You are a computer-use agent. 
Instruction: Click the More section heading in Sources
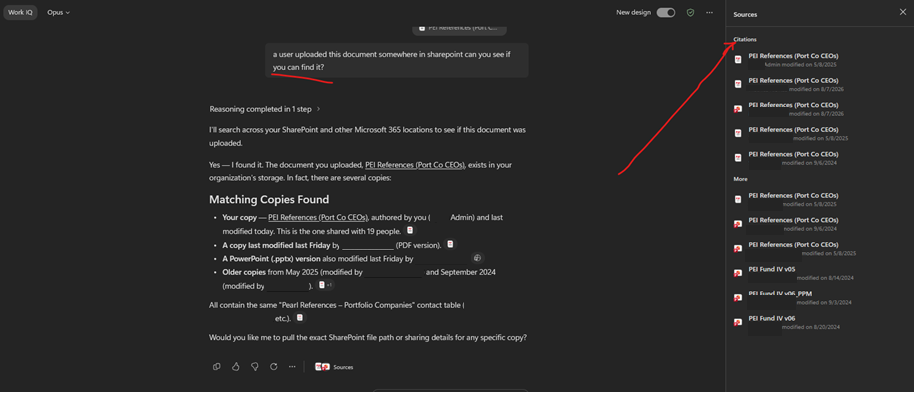pos(740,179)
